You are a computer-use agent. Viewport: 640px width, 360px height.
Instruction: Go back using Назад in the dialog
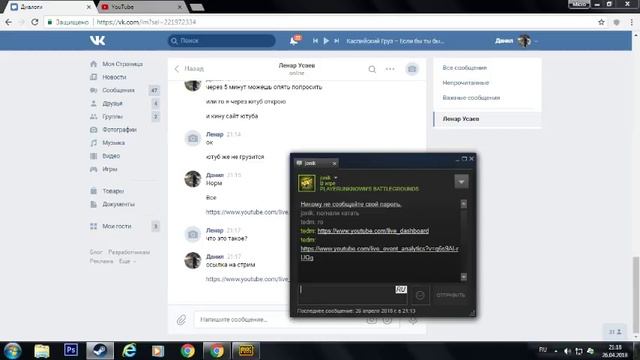[189, 69]
